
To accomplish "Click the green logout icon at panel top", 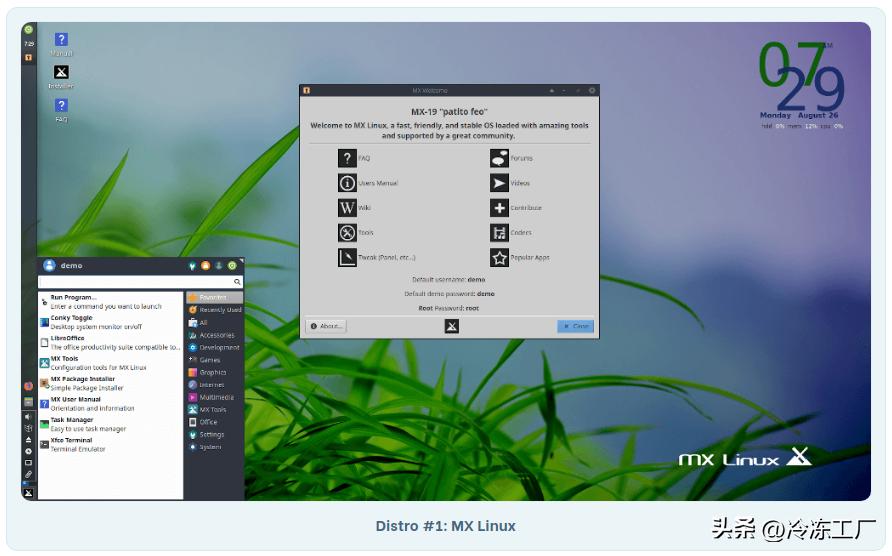I will pos(28,30).
